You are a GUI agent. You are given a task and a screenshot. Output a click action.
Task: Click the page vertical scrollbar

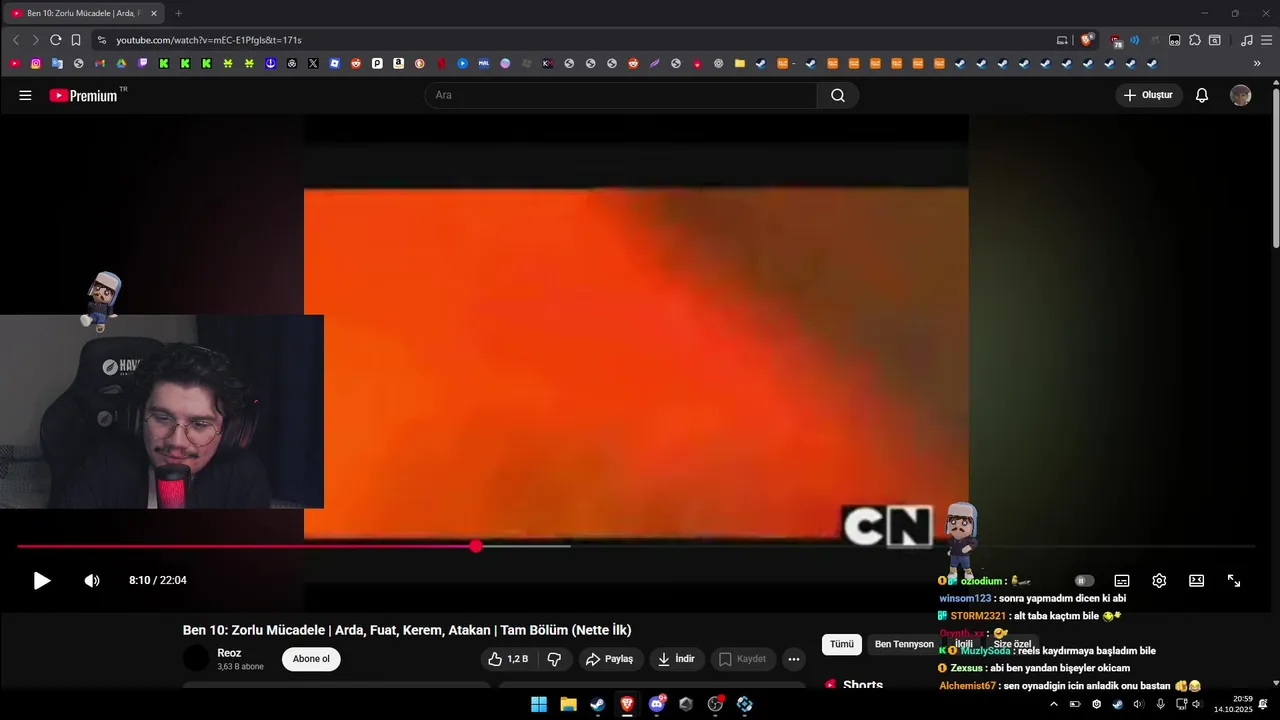(1276, 170)
